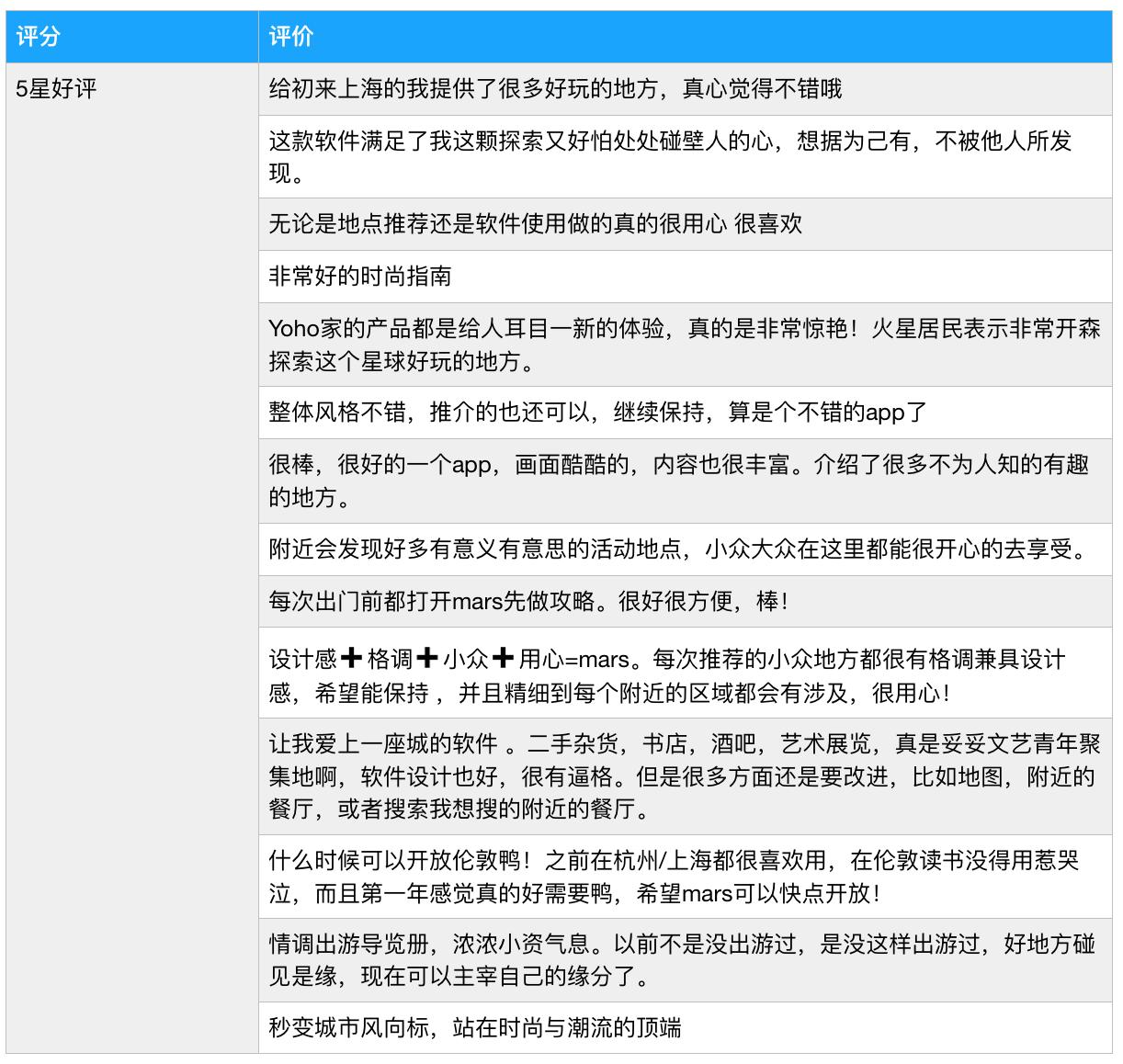
Task: Select the review starting with 给初来上海的我
Action: (x=554, y=89)
